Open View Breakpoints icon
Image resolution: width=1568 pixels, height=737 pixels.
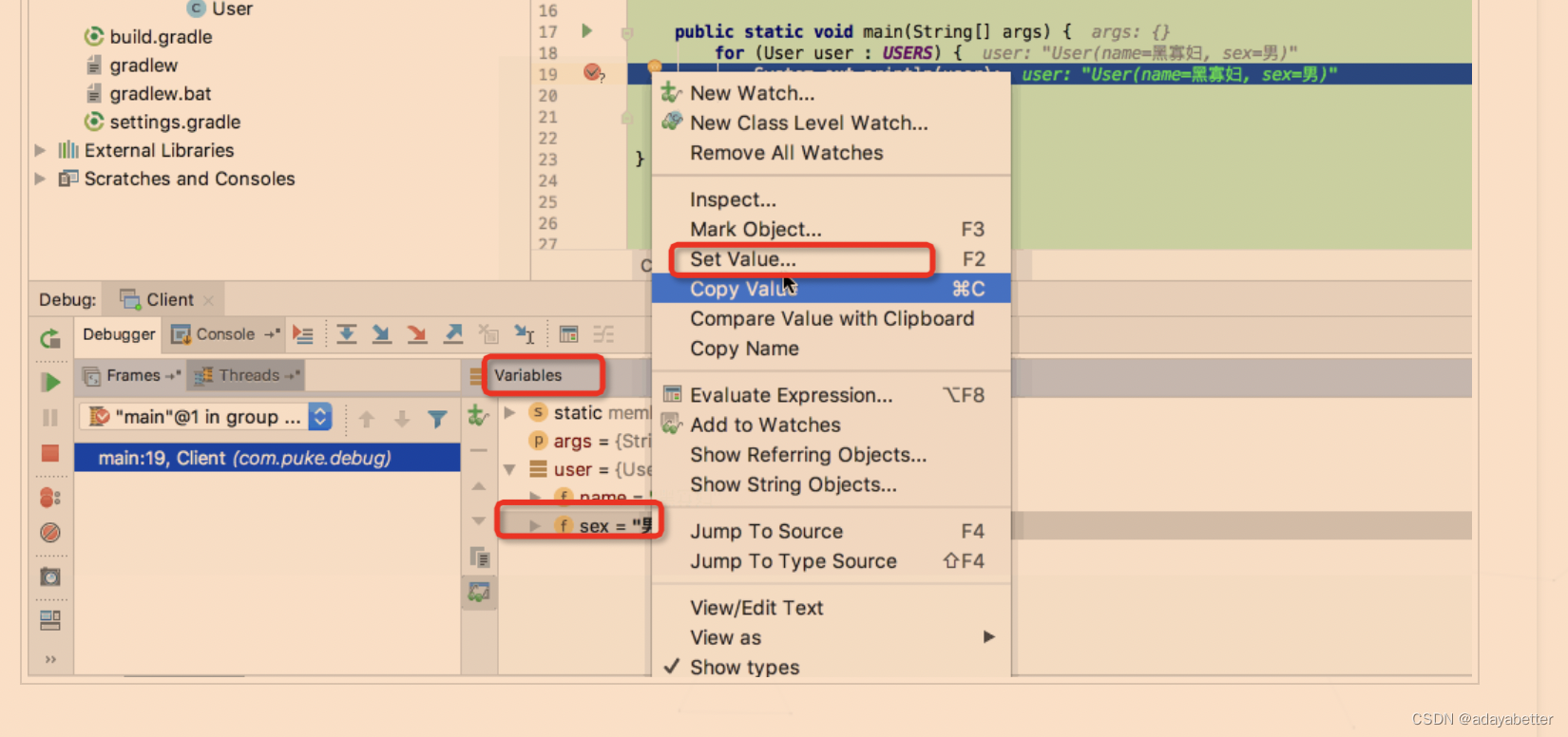coord(50,498)
